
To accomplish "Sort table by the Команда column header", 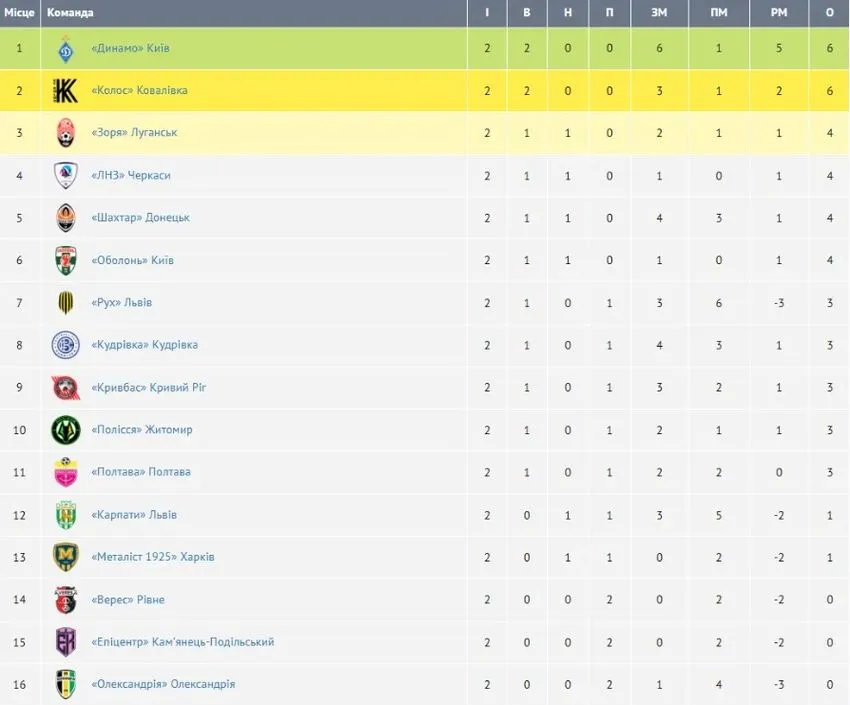I will 70,12.
